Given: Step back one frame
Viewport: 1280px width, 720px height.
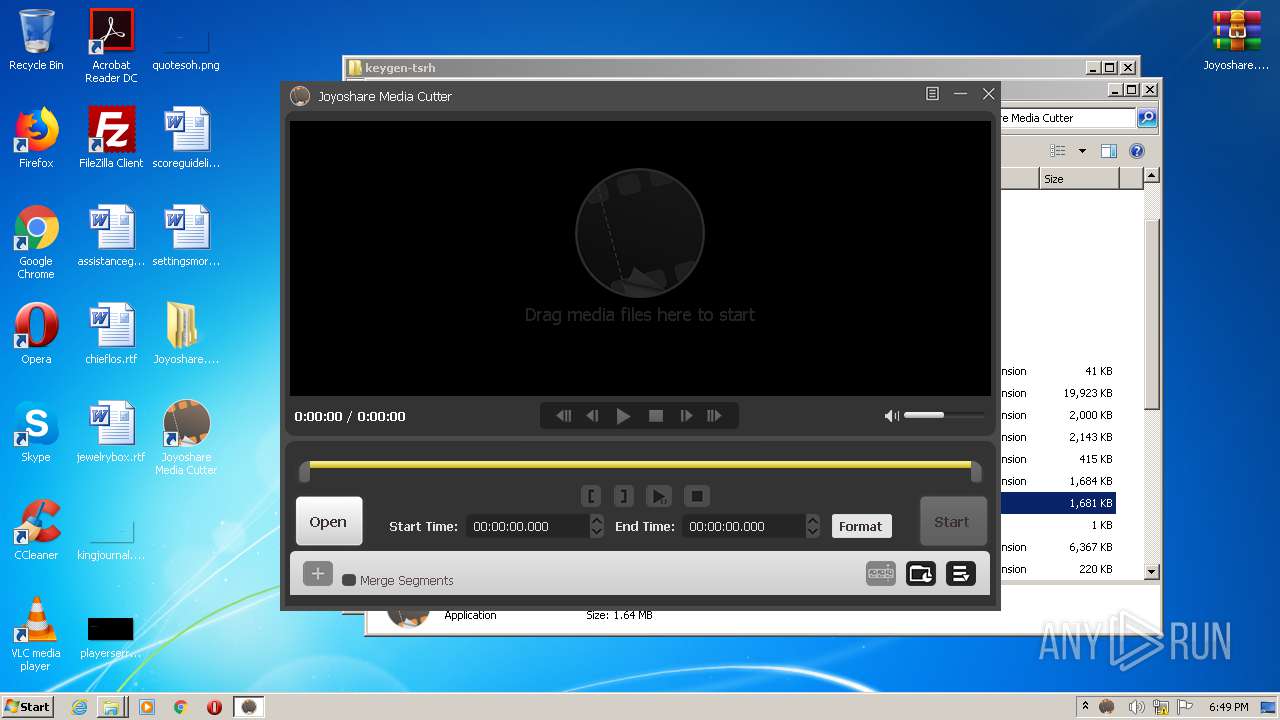Looking at the screenshot, I should (593, 416).
